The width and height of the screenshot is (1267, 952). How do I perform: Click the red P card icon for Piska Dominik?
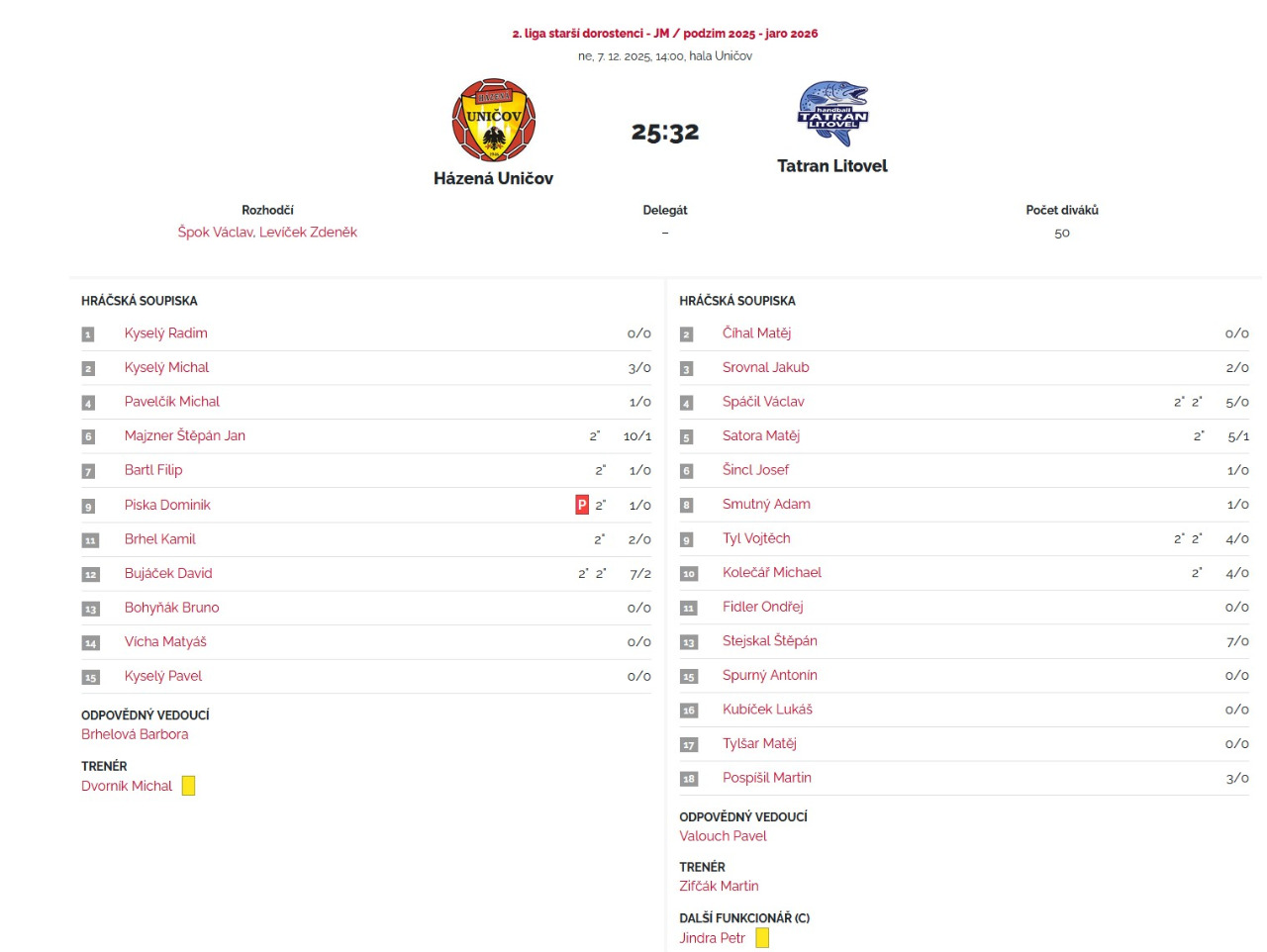582,505
